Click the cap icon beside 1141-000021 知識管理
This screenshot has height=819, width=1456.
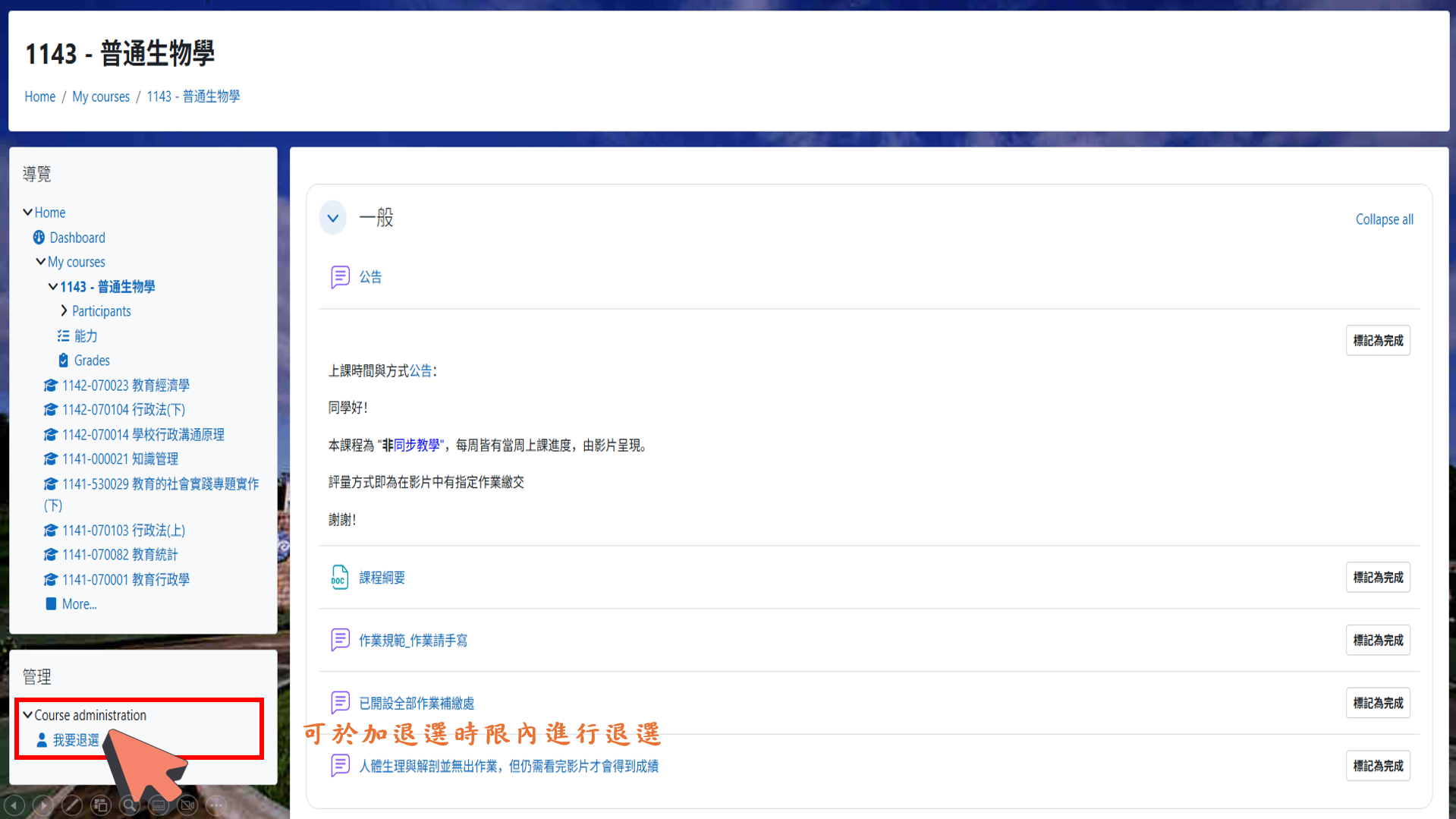(51, 459)
